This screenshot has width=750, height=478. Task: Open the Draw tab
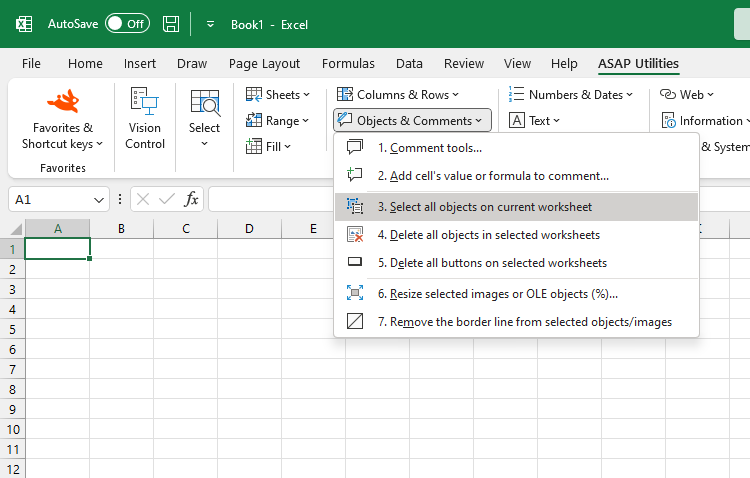(x=192, y=64)
